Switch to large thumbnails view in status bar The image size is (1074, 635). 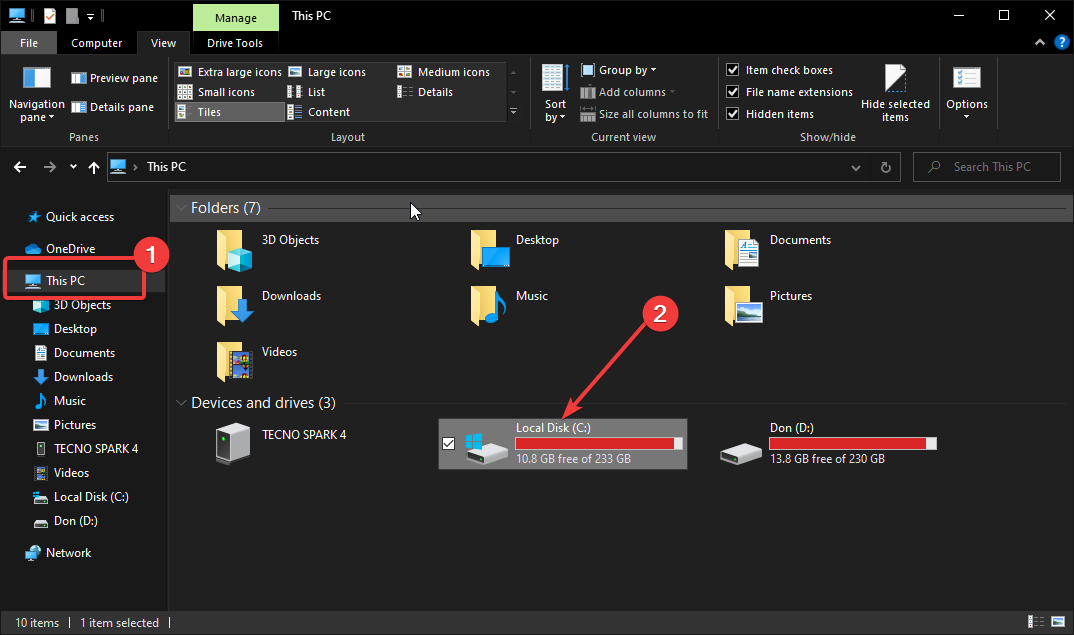tap(1058, 621)
